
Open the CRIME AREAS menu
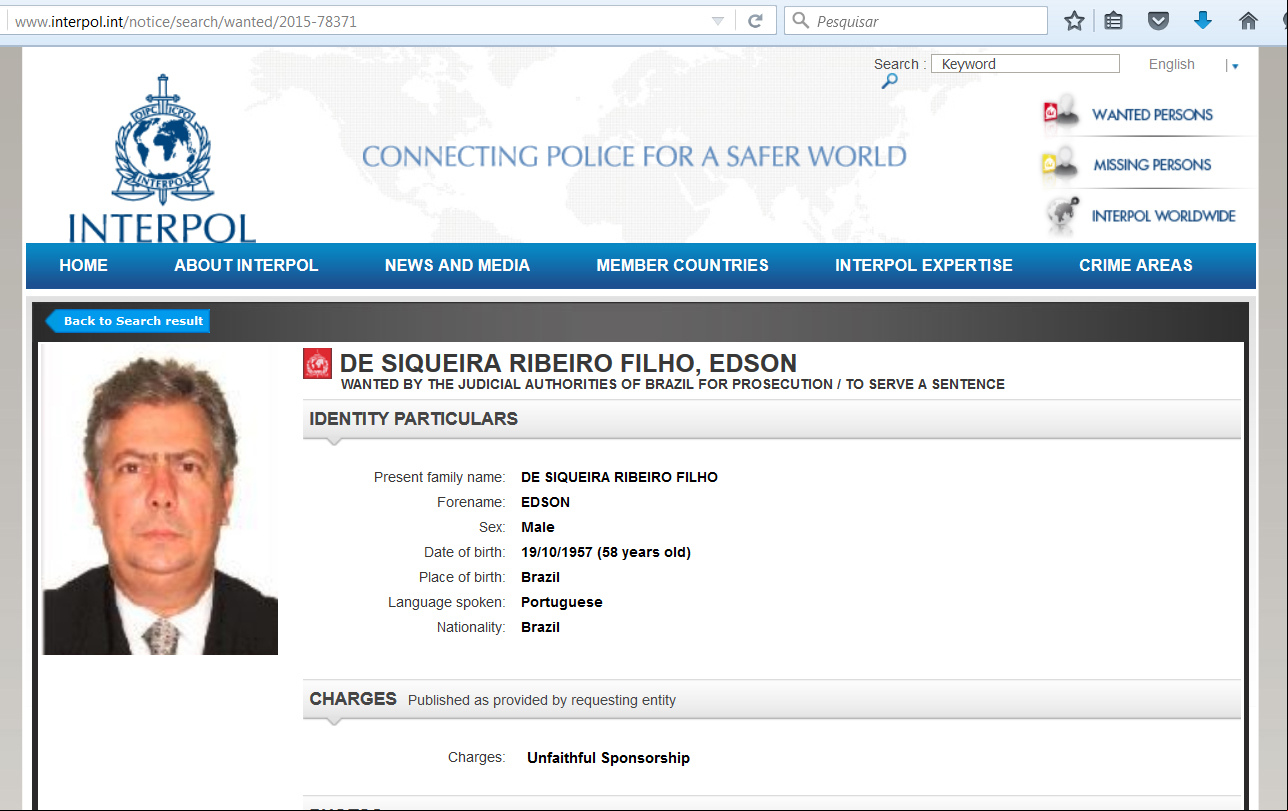click(1136, 265)
